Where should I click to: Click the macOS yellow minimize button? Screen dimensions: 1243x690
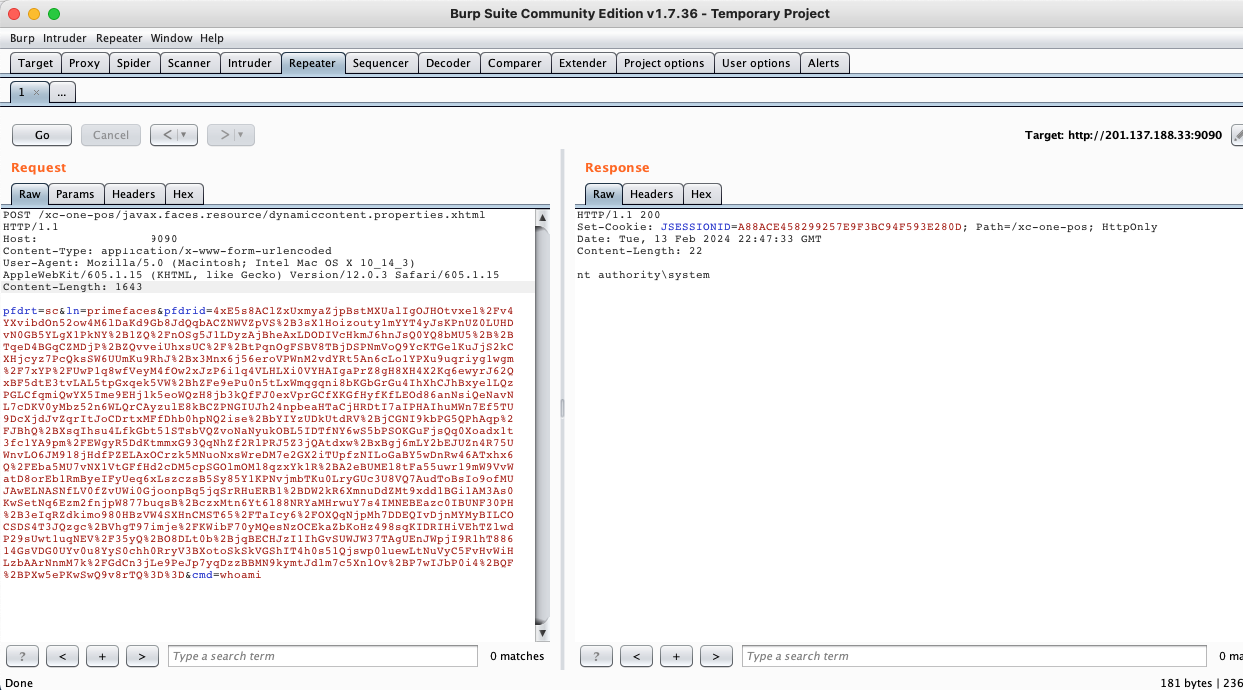(x=34, y=14)
